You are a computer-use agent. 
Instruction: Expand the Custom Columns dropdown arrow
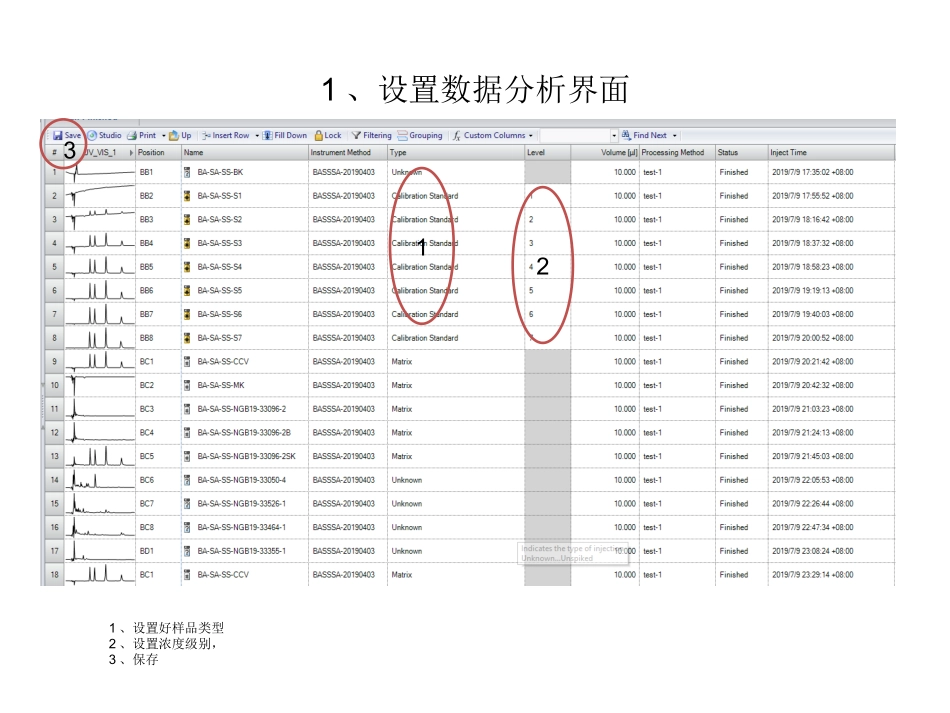click(x=531, y=136)
